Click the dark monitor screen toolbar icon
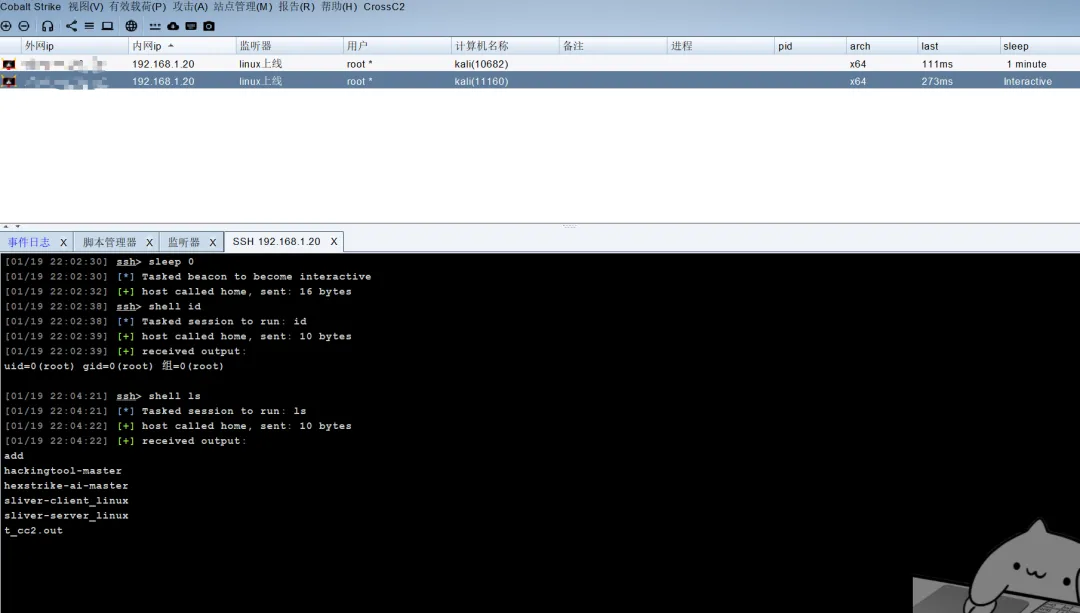1080x613 pixels. tap(191, 26)
